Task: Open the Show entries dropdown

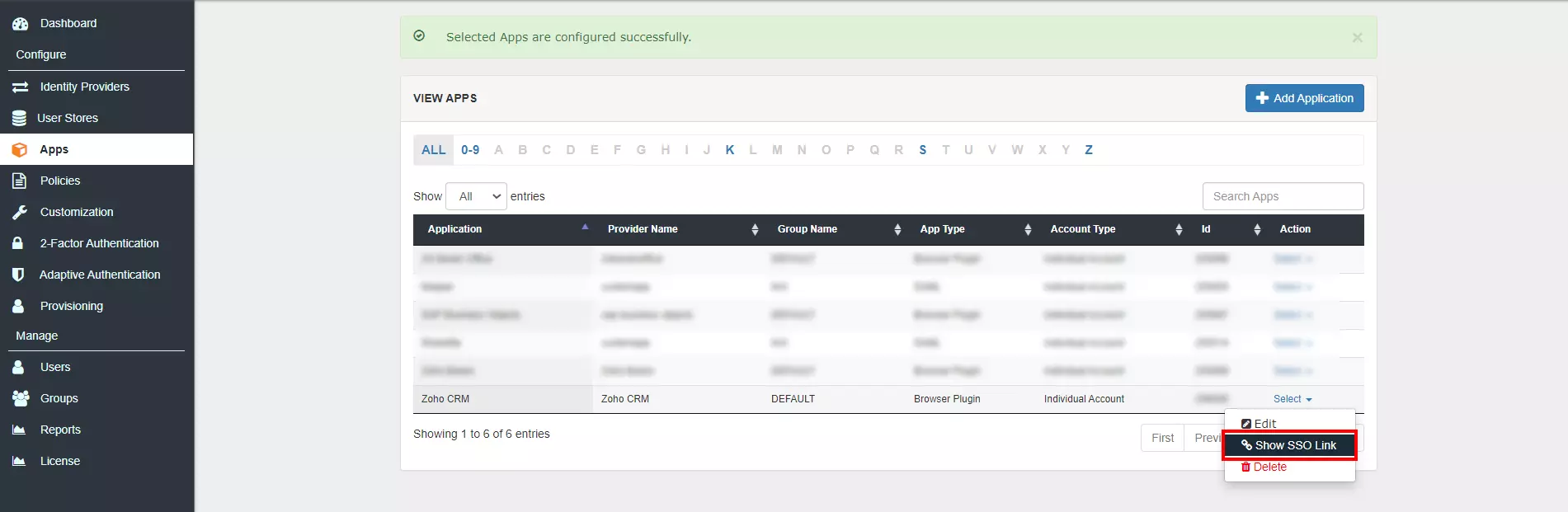Action: [476, 196]
